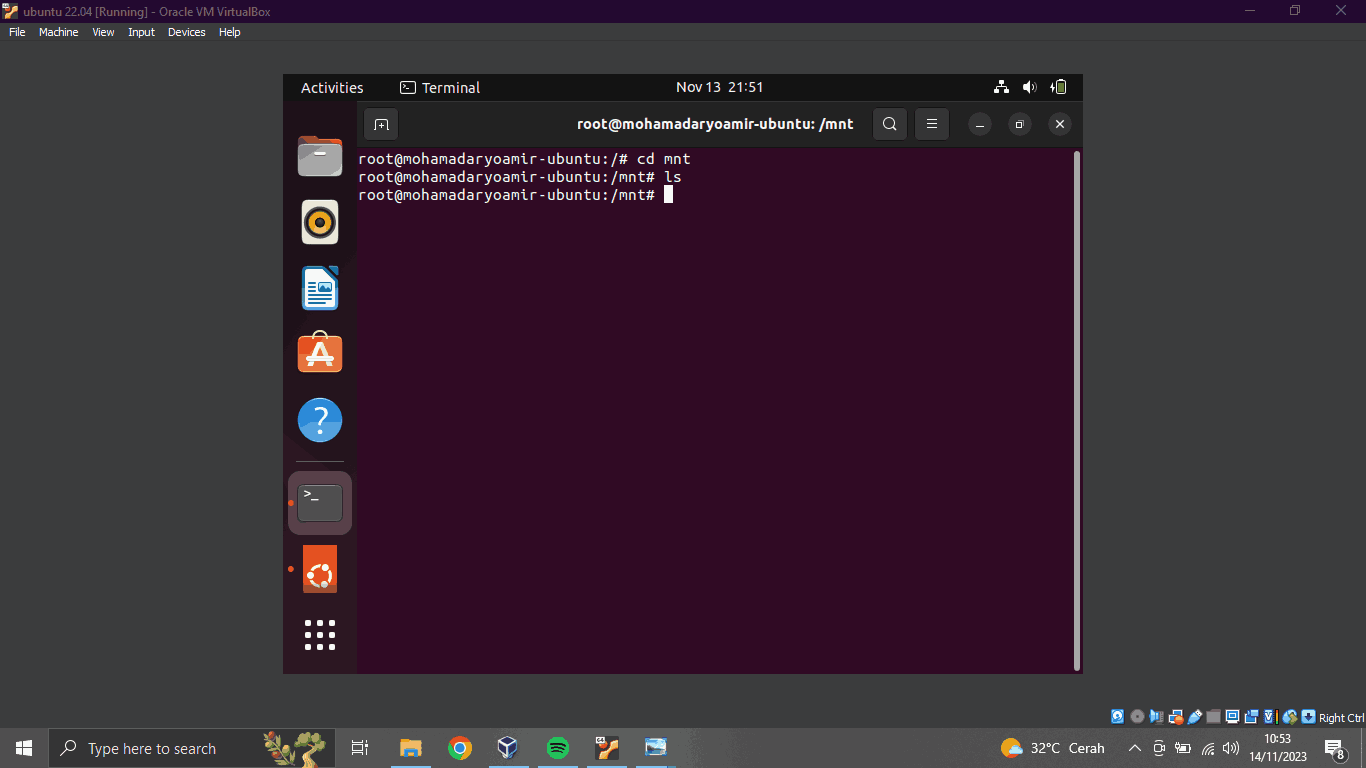Open the VirtualBox View menu
This screenshot has width=1366, height=768.
[103, 32]
